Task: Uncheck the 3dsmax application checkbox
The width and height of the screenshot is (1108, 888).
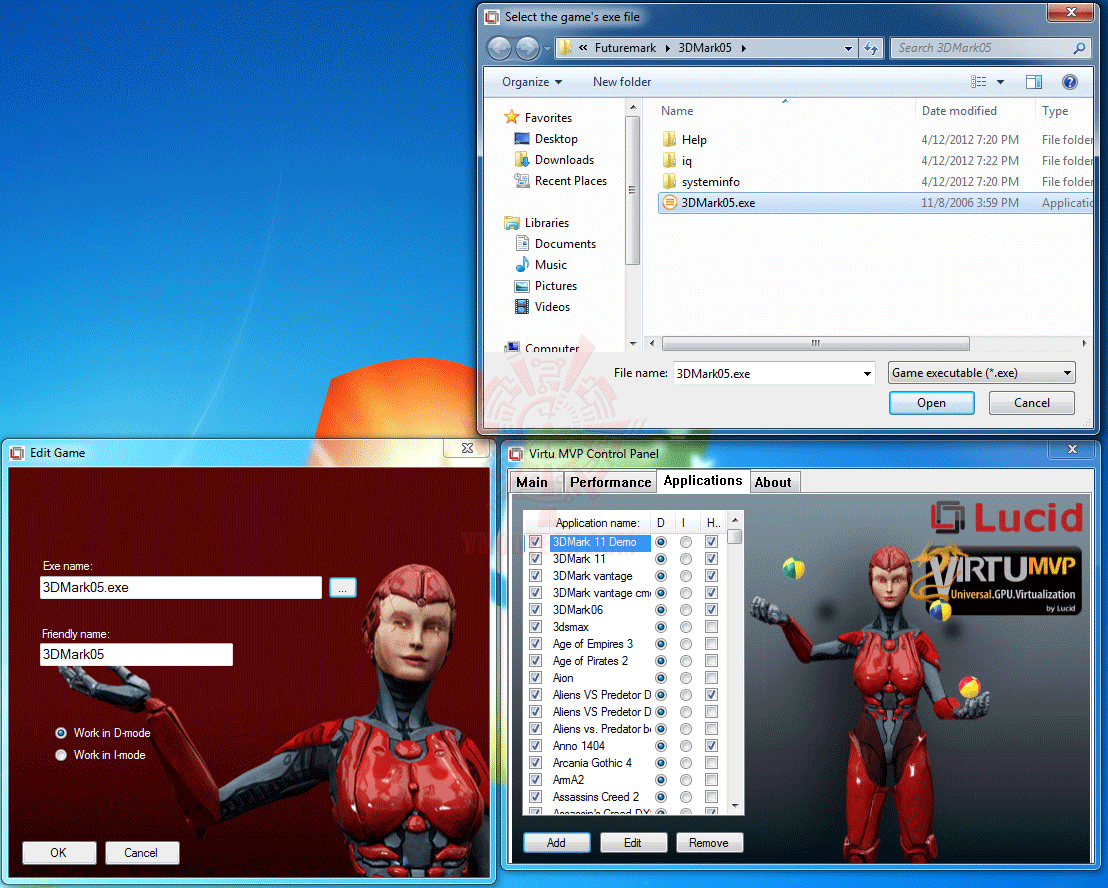Action: (x=536, y=627)
